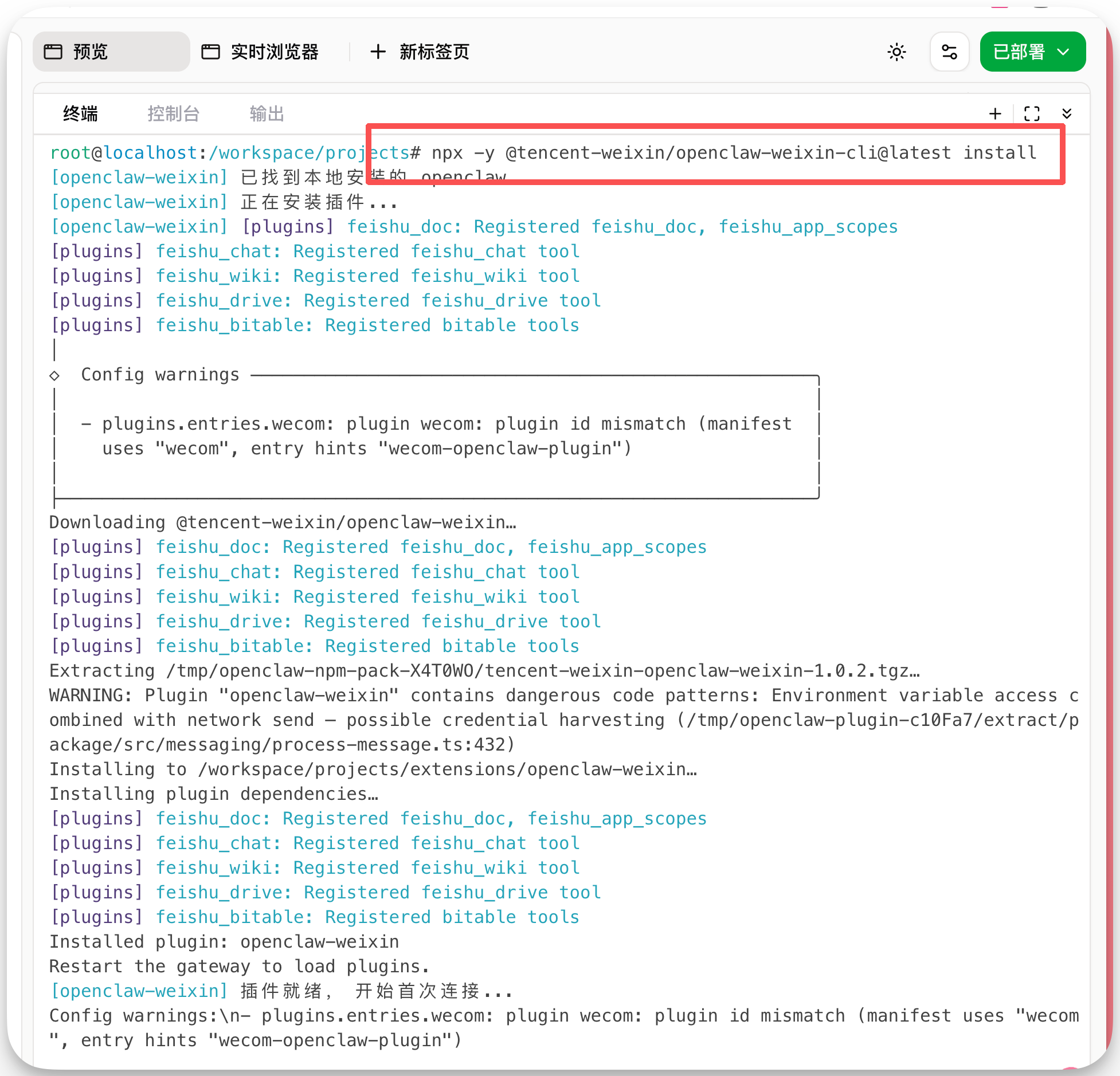Expand the 已部署 deployment dropdown
Image resolution: width=1120 pixels, height=1076 pixels.
1032,52
